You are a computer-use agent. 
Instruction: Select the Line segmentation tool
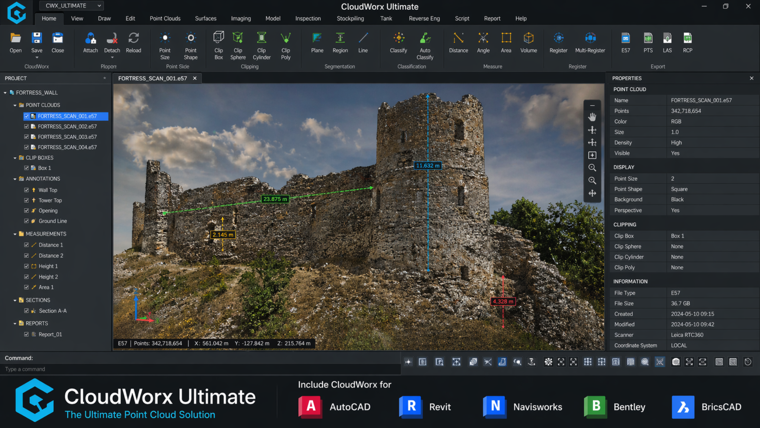[x=363, y=38]
